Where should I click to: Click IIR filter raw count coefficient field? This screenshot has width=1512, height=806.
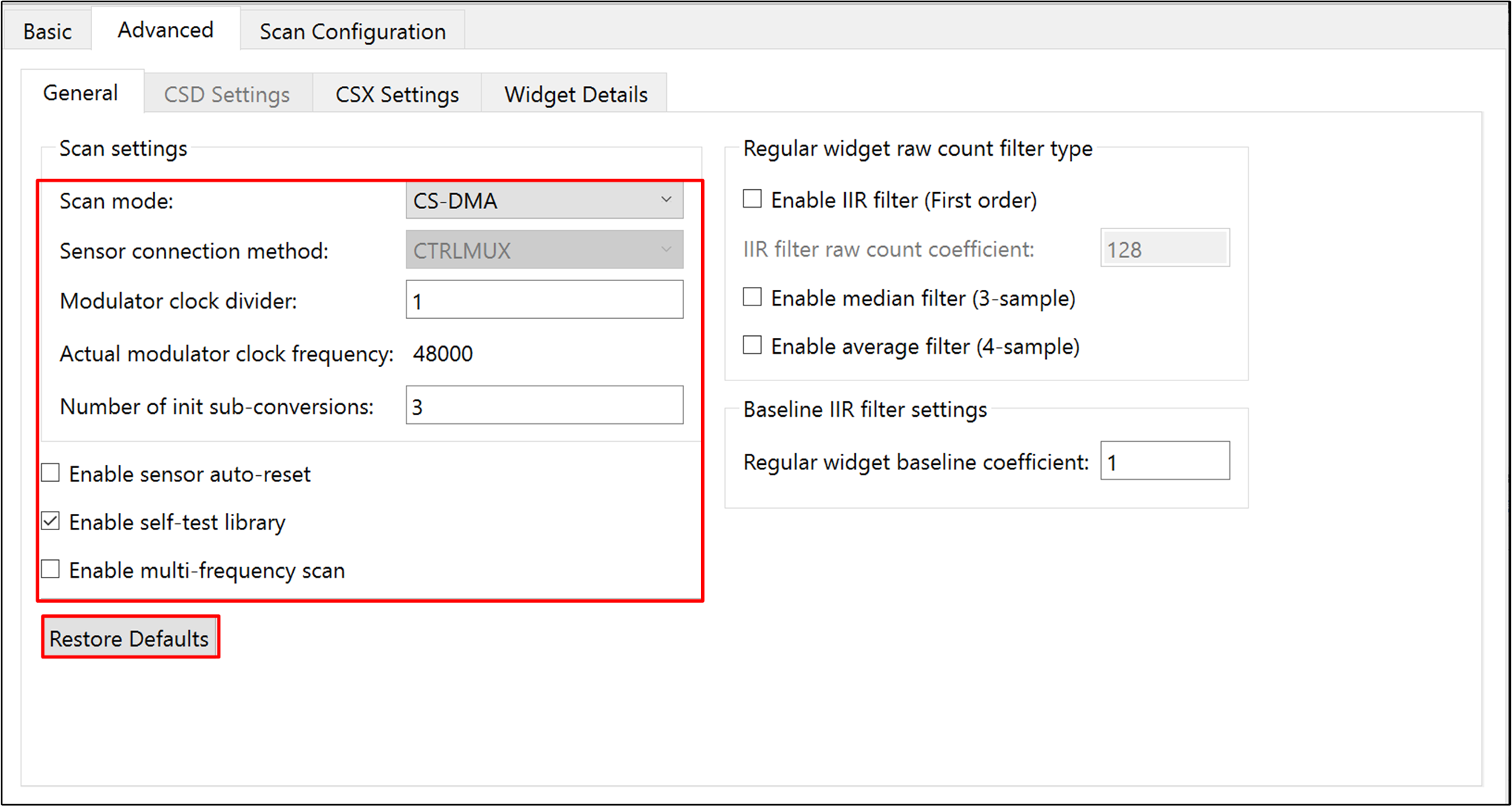(x=1165, y=248)
